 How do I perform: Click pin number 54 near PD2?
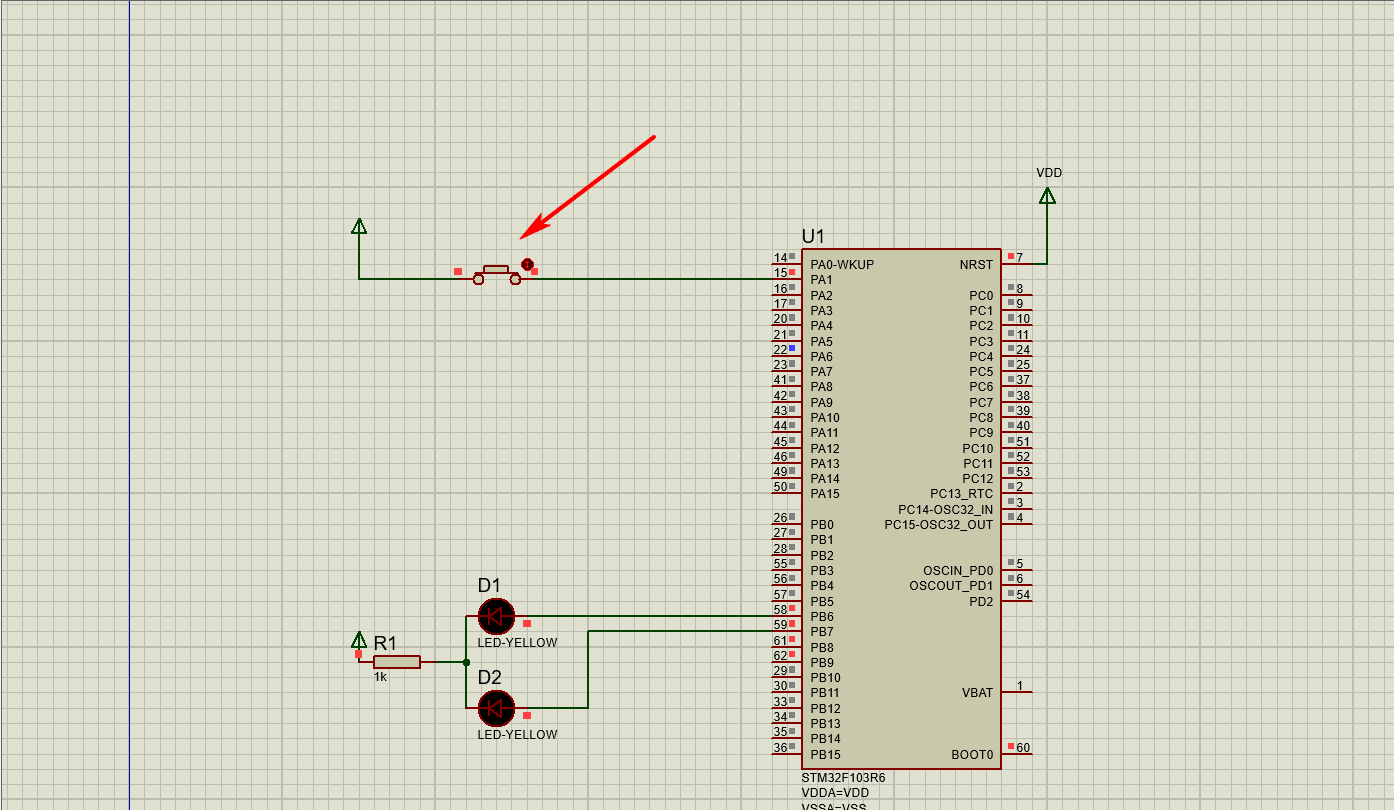click(x=1023, y=595)
